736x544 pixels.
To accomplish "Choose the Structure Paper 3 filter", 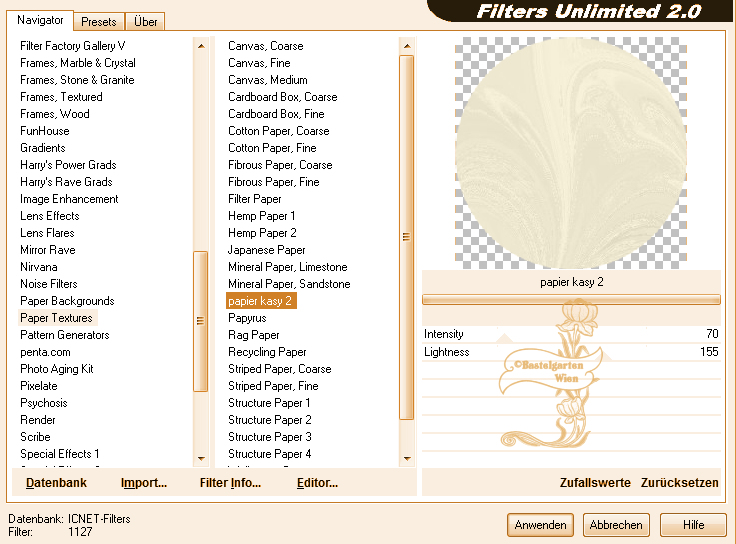I will click(269, 437).
